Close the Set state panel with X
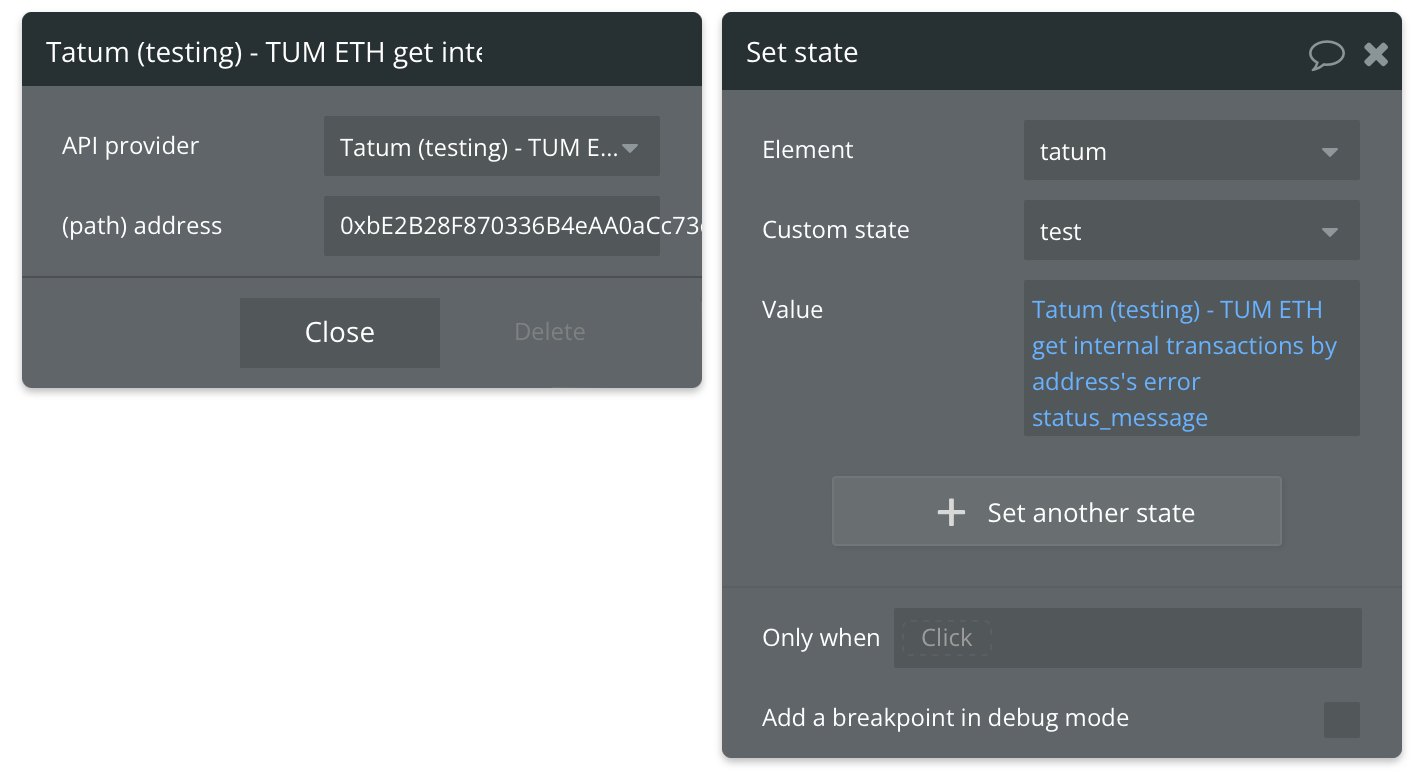1420x774 pixels. (1376, 53)
